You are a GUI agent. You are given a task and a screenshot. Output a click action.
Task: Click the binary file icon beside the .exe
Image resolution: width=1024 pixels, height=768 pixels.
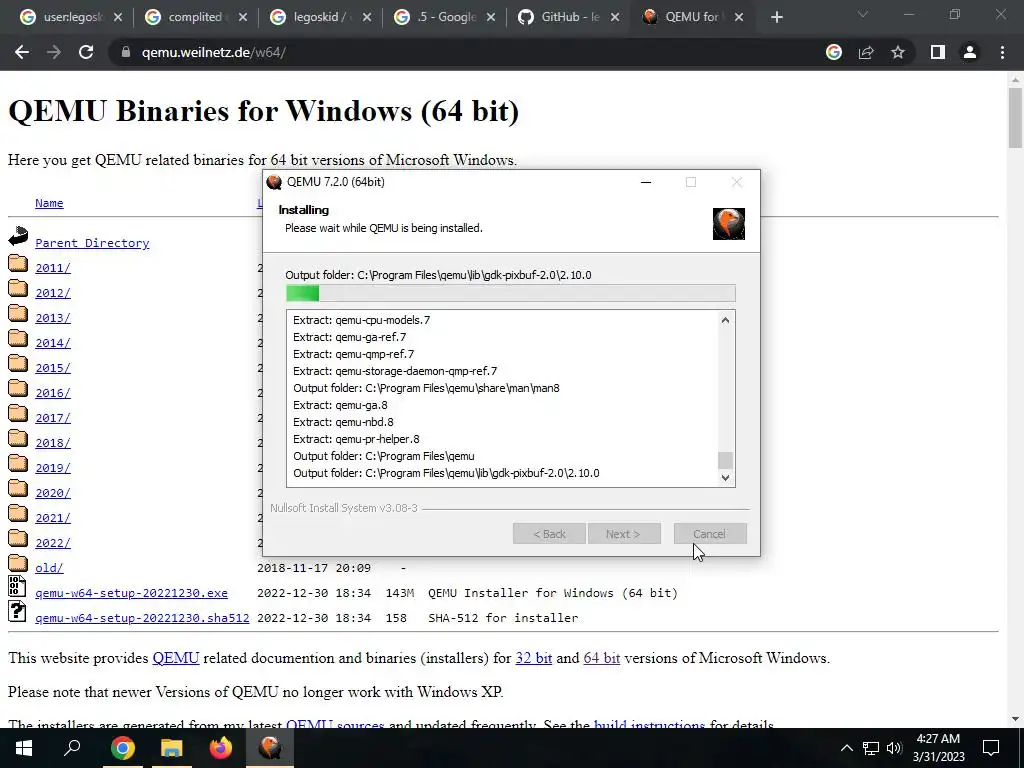[x=18, y=586]
